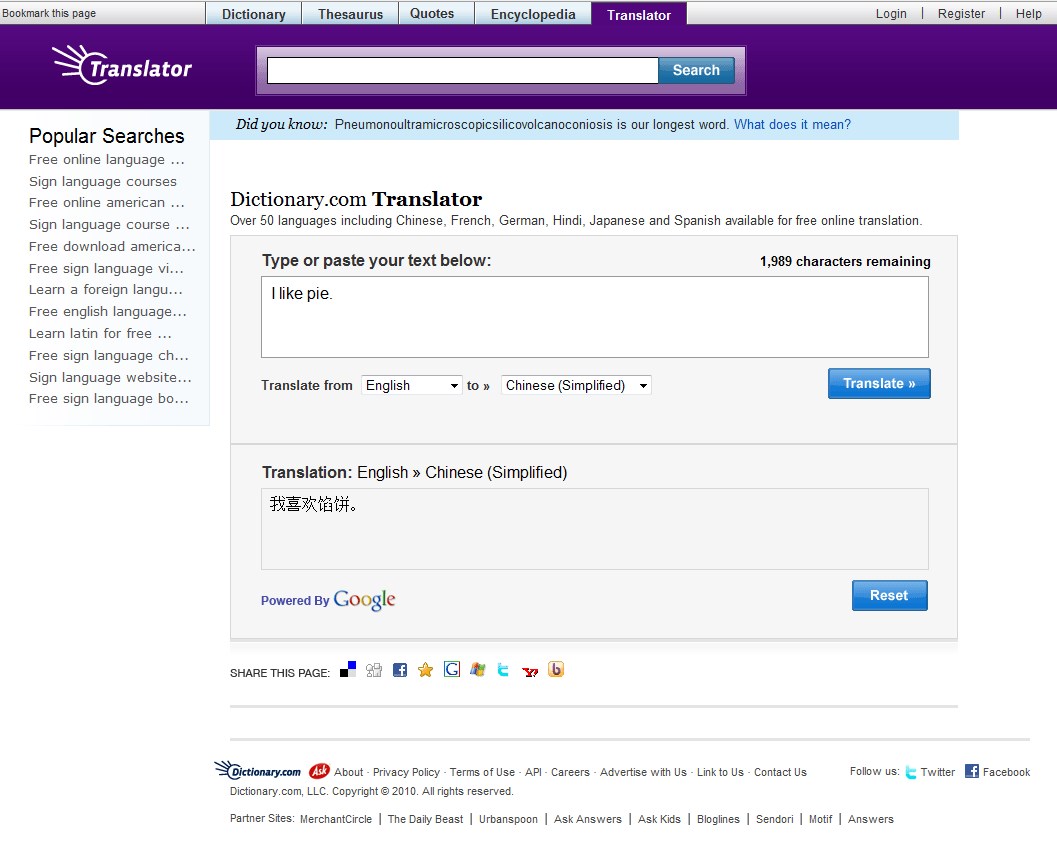The height and width of the screenshot is (858, 1057).
Task: Click the Search button
Action: pyautogui.click(x=696, y=70)
